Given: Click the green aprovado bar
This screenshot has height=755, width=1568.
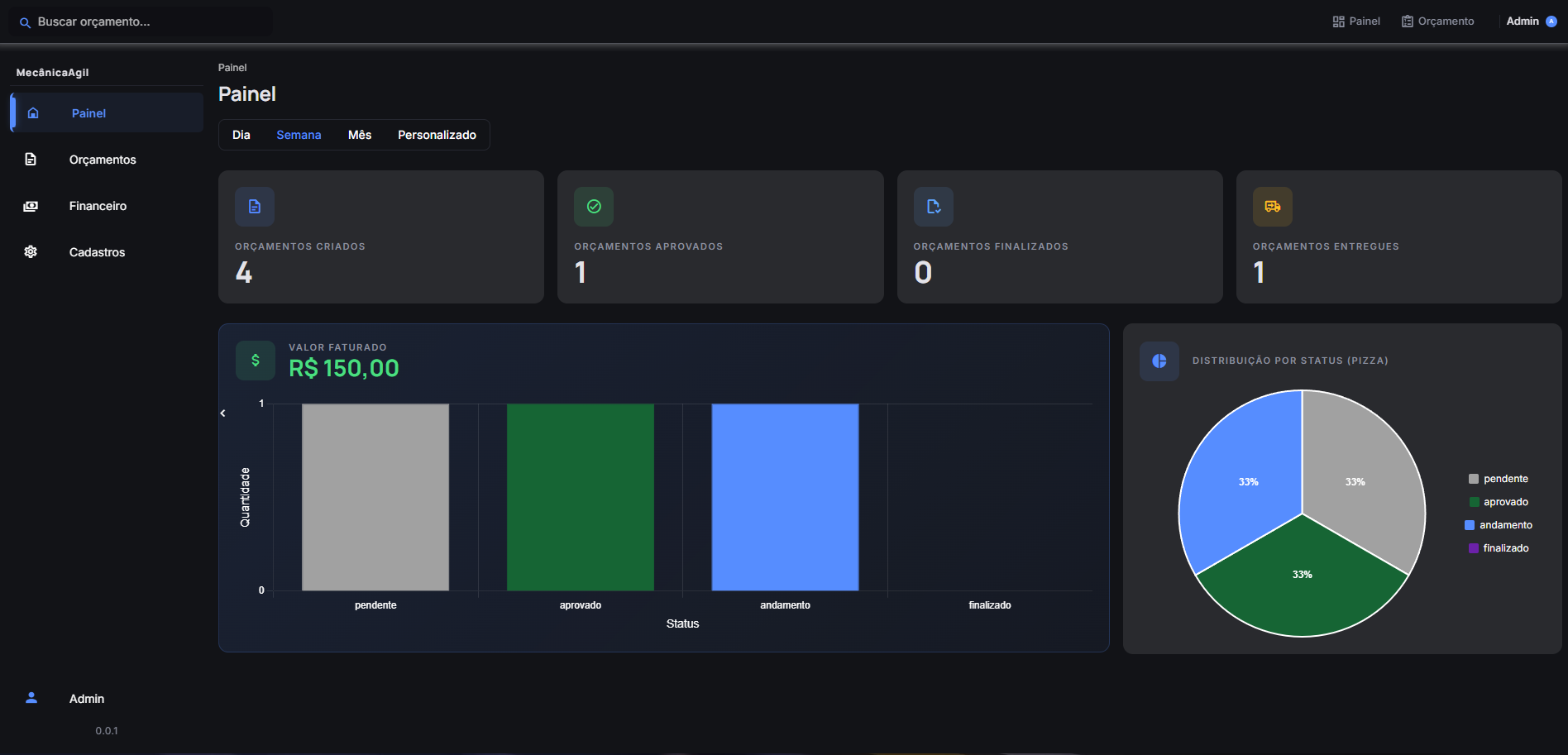Looking at the screenshot, I should pyautogui.click(x=581, y=497).
